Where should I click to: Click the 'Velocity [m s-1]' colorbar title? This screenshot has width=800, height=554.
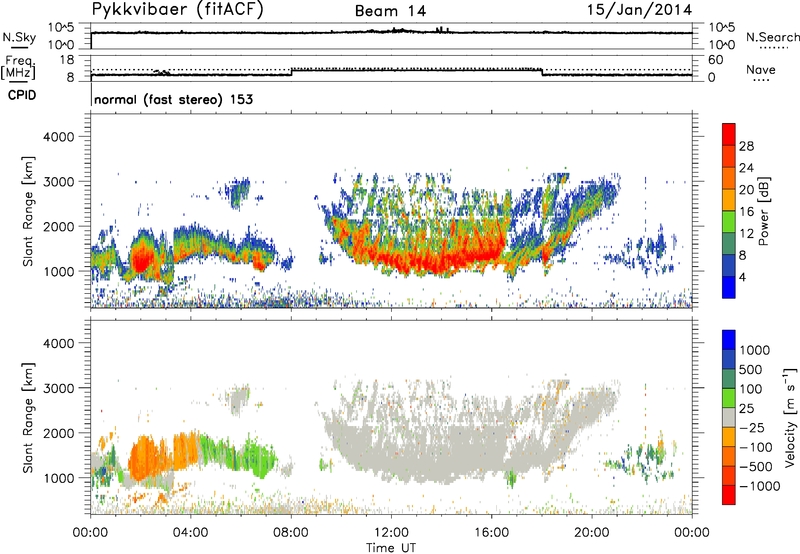click(x=790, y=417)
